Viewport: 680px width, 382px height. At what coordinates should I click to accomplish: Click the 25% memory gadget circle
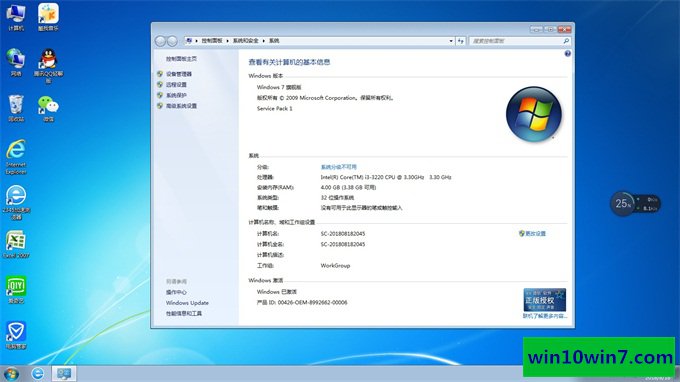[622, 203]
